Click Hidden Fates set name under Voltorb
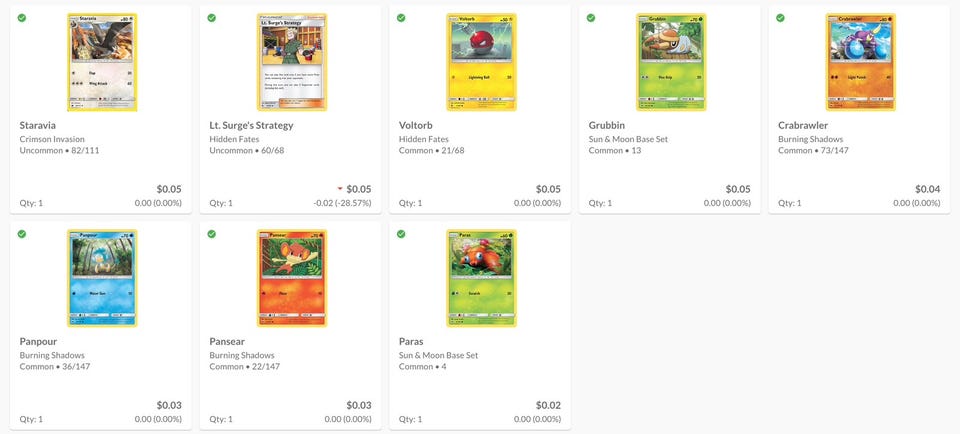 424,140
